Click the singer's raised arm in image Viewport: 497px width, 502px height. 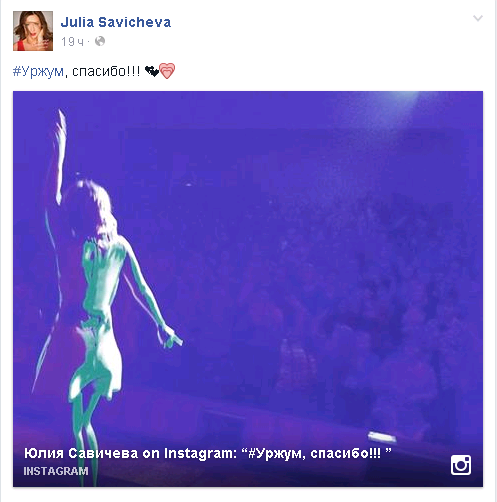tap(60, 157)
